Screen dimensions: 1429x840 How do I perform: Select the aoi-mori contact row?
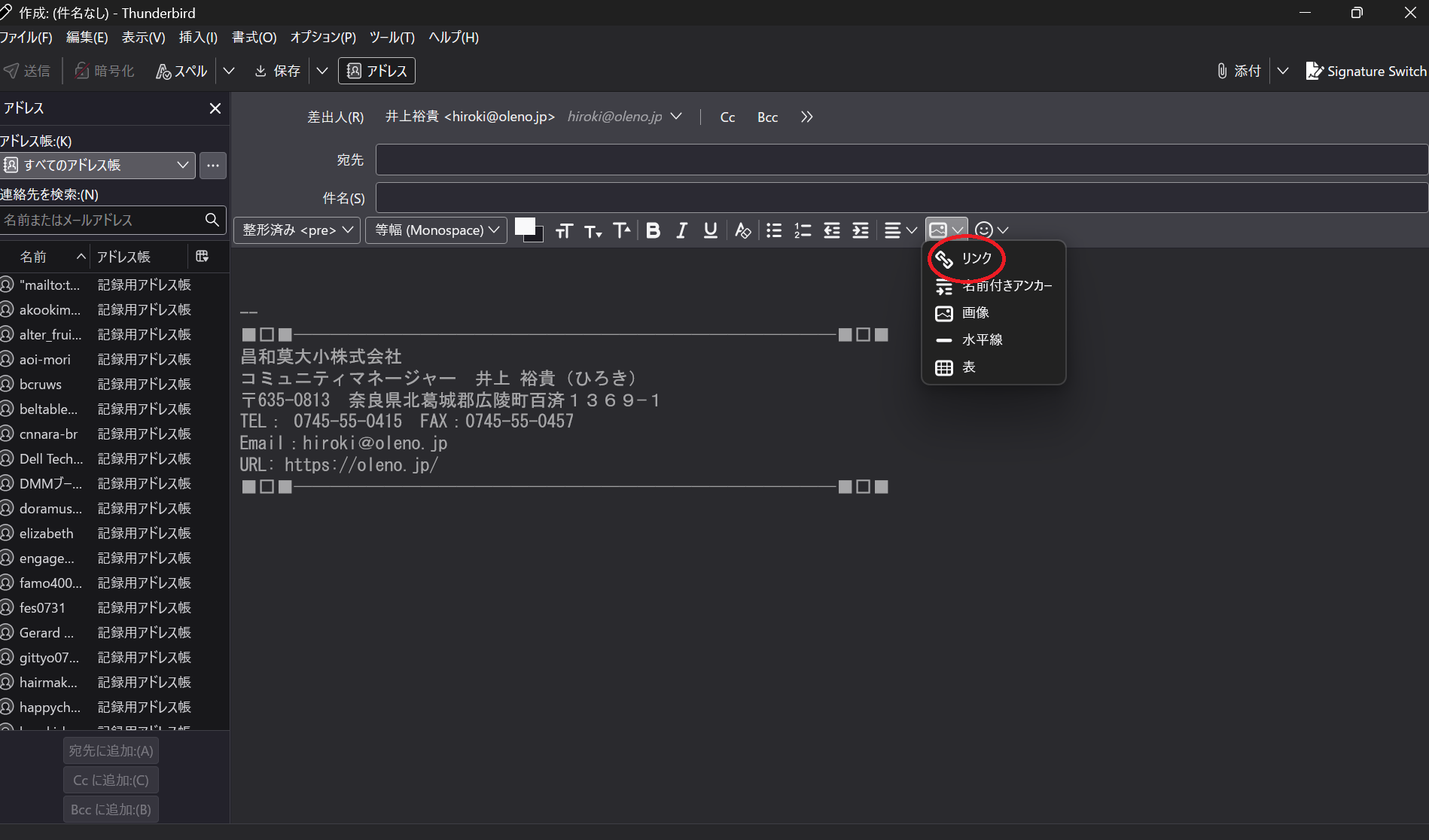point(114,360)
